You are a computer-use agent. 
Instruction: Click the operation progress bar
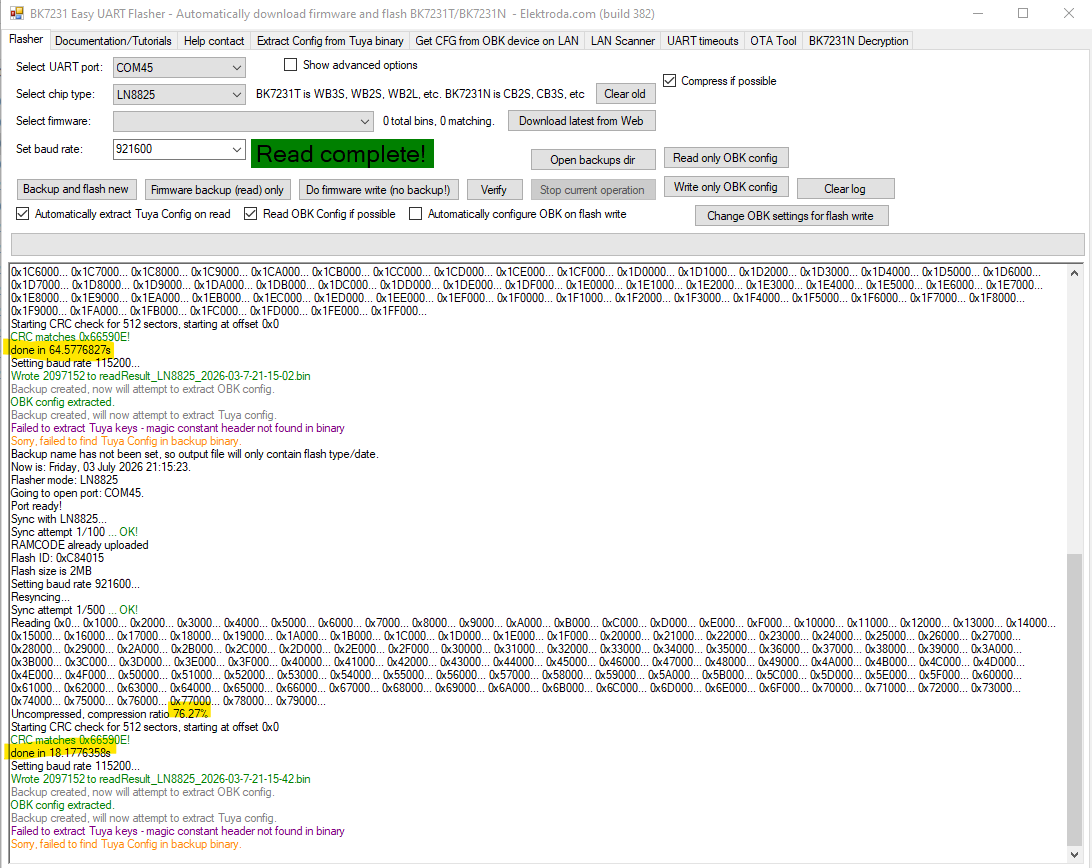(547, 245)
